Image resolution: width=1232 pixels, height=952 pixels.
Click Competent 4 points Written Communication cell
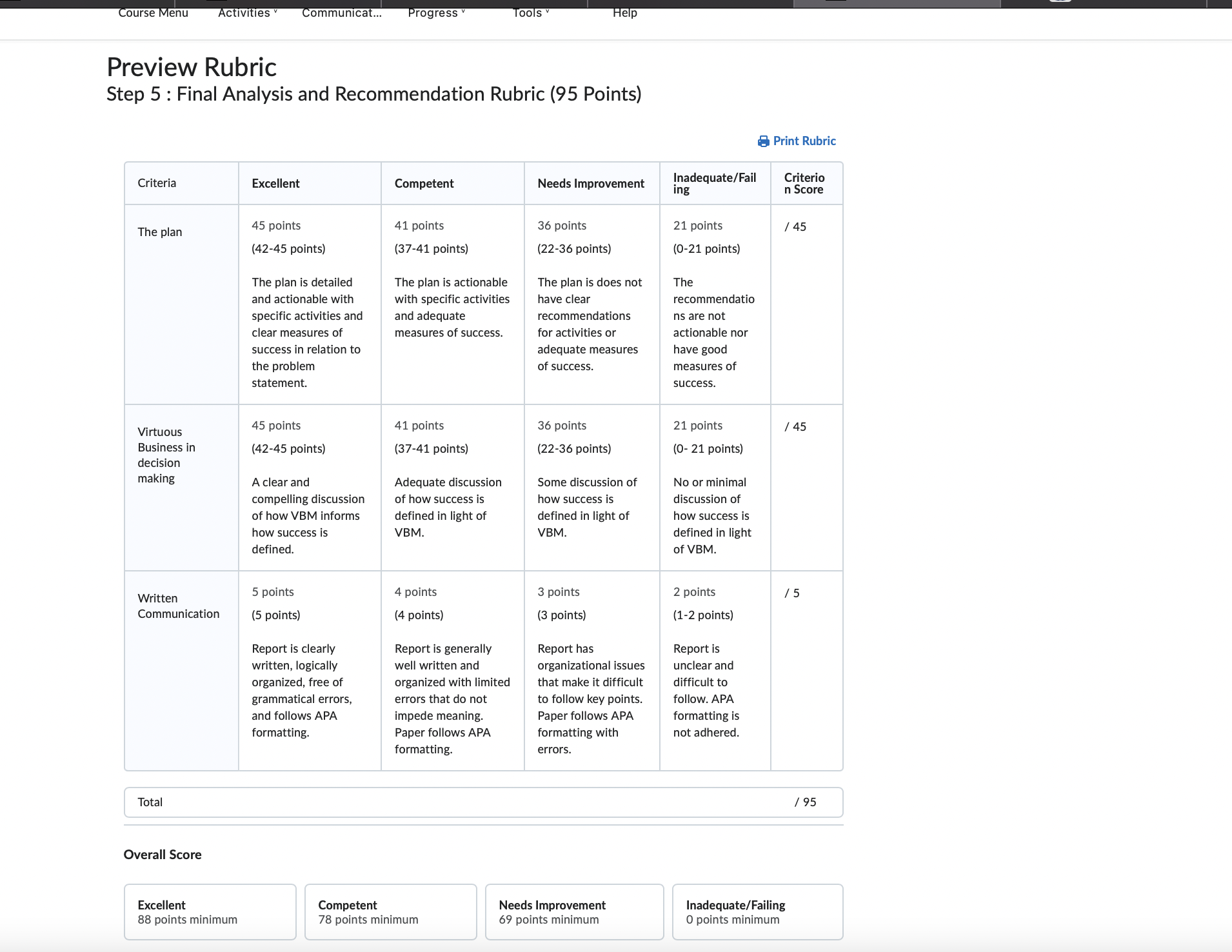[453, 671]
